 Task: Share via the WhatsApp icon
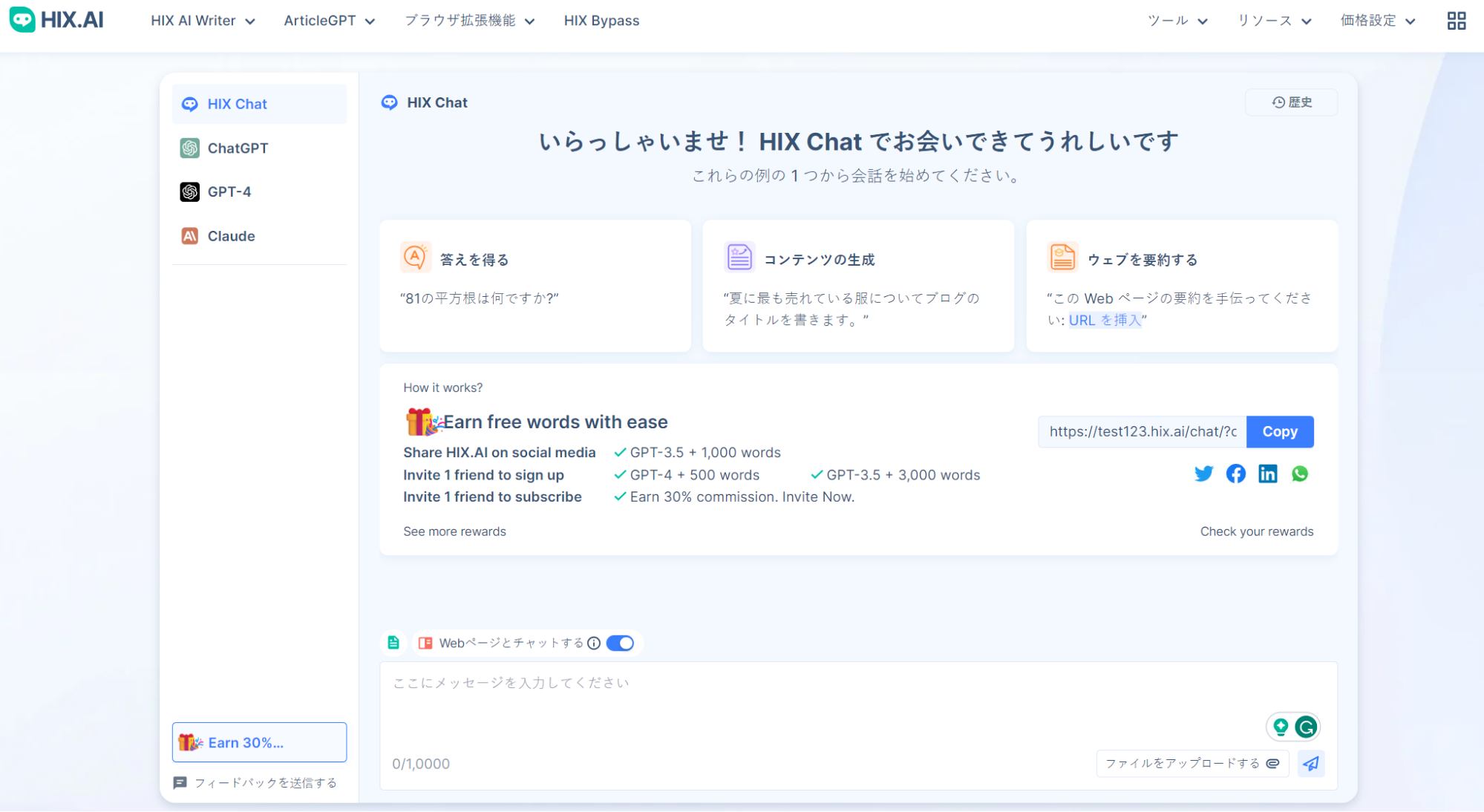(1299, 474)
